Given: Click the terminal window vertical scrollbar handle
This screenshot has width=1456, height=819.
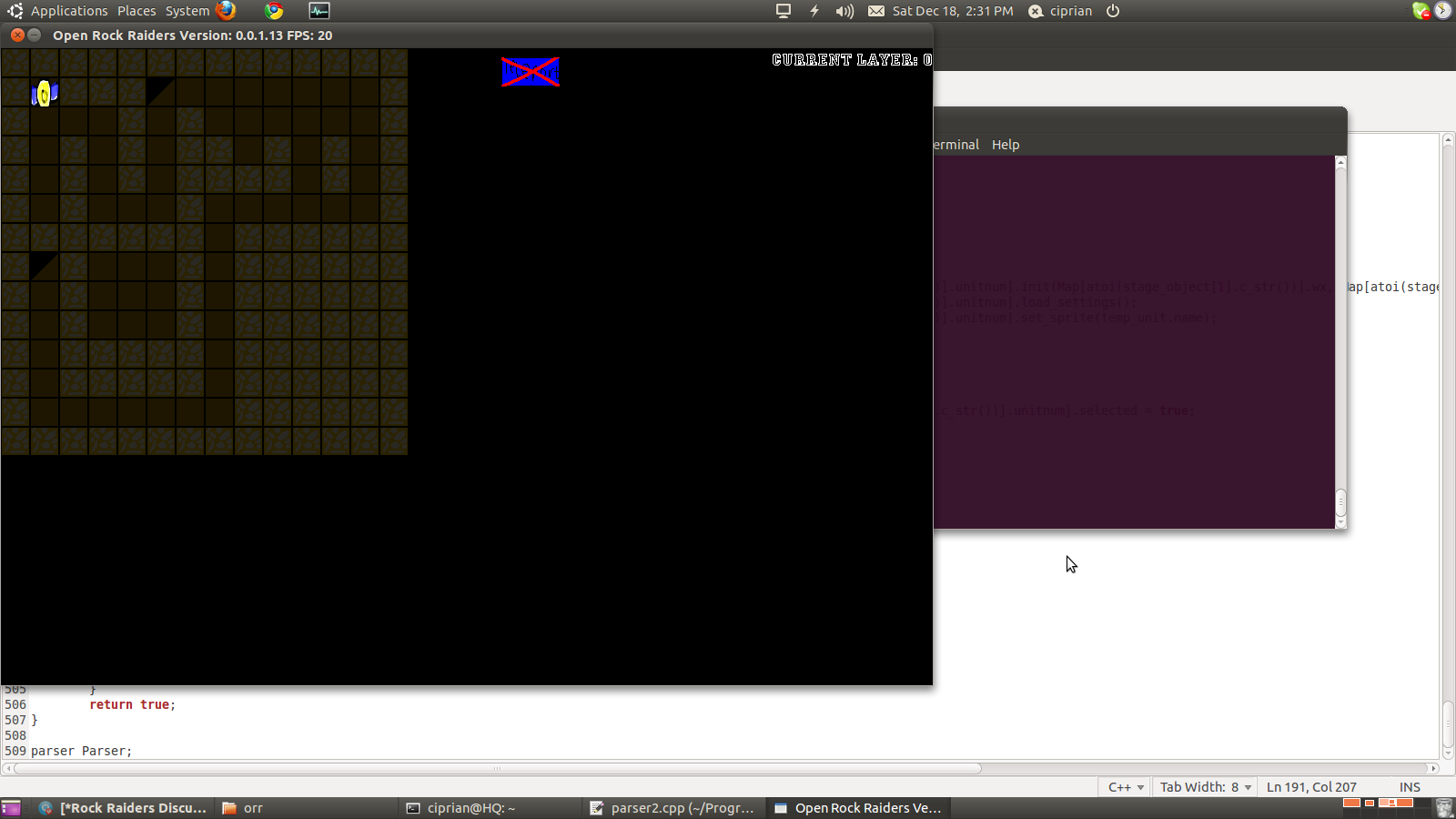Looking at the screenshot, I should pyautogui.click(x=1340, y=502).
